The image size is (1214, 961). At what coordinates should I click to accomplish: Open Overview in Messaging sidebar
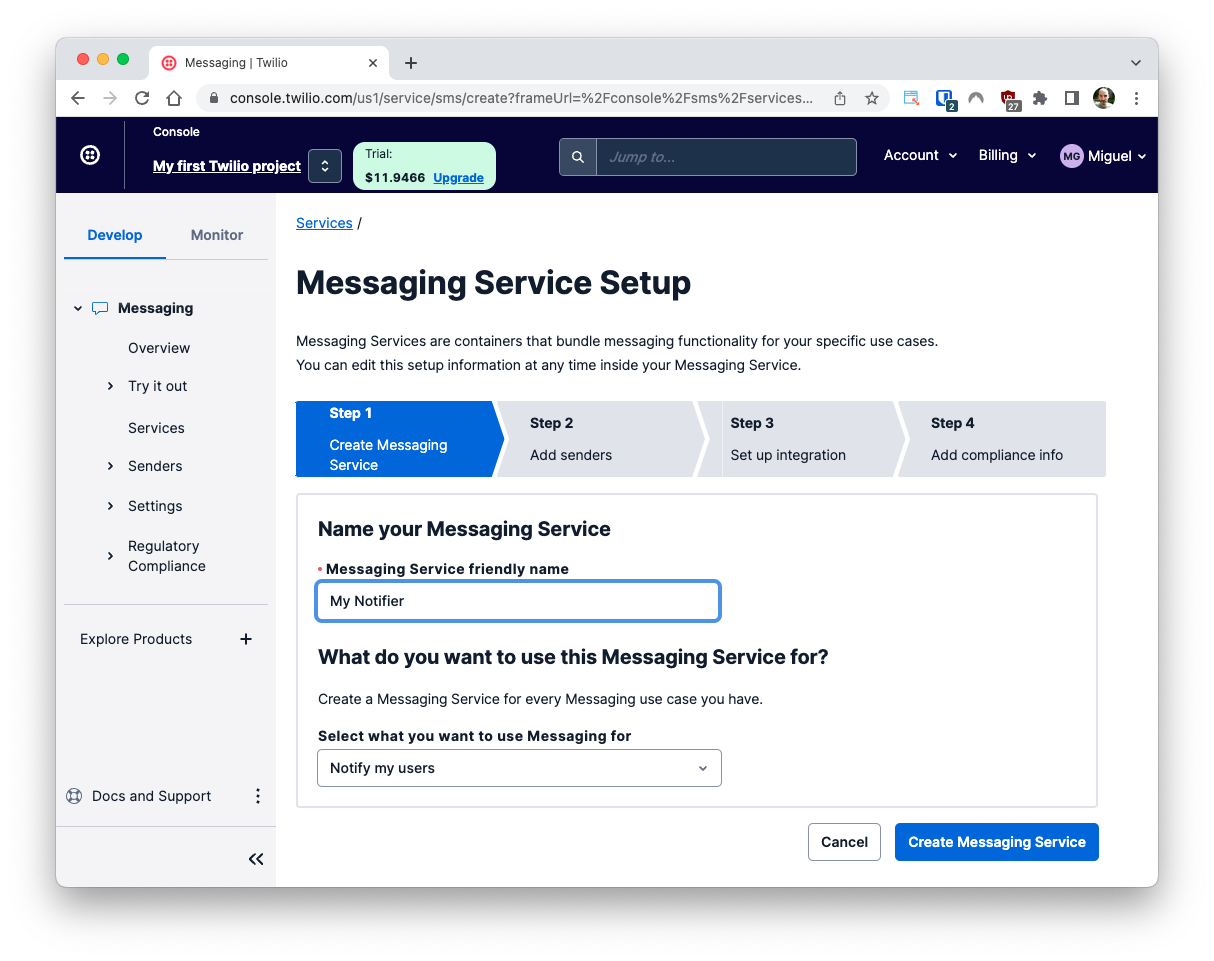[x=159, y=348]
